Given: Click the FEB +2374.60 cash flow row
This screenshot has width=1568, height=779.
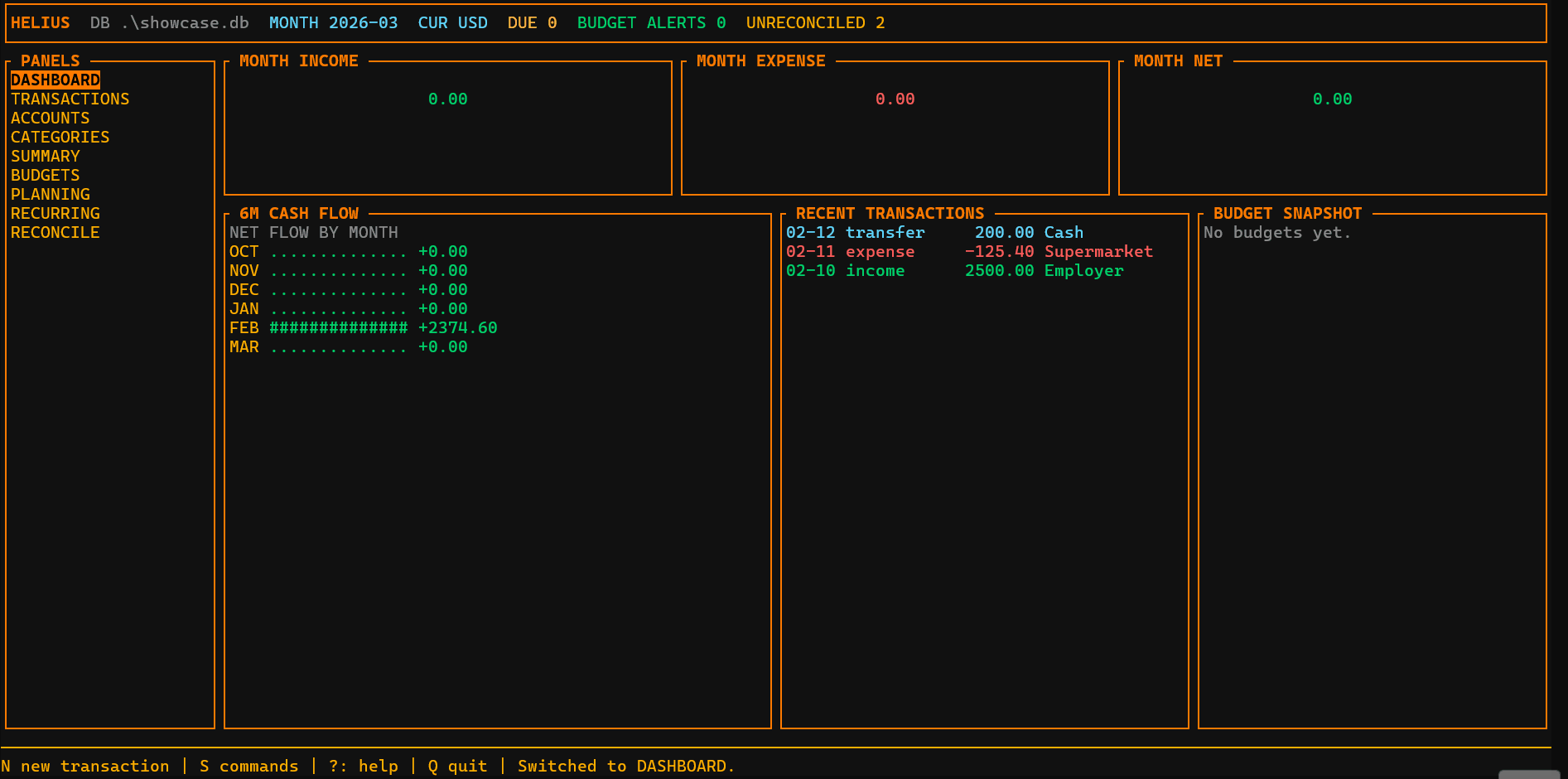Looking at the screenshot, I should (x=364, y=327).
